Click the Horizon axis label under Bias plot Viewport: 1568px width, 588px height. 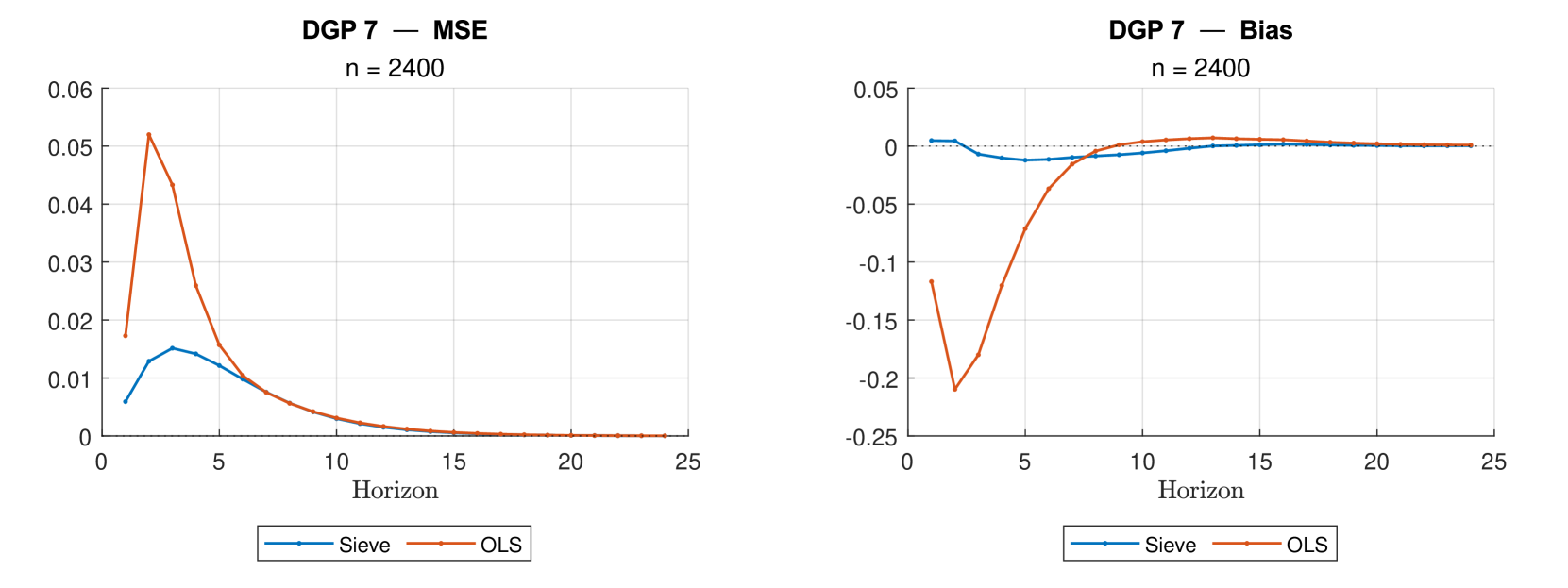[x=1201, y=490]
